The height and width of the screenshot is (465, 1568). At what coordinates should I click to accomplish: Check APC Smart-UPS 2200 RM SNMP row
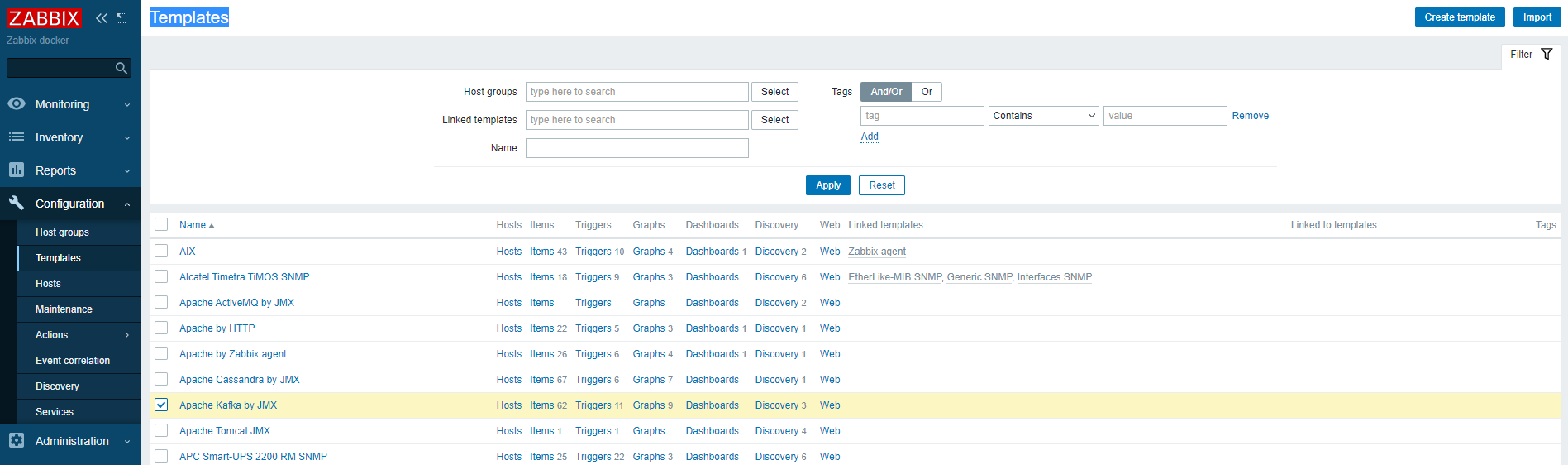click(x=161, y=456)
